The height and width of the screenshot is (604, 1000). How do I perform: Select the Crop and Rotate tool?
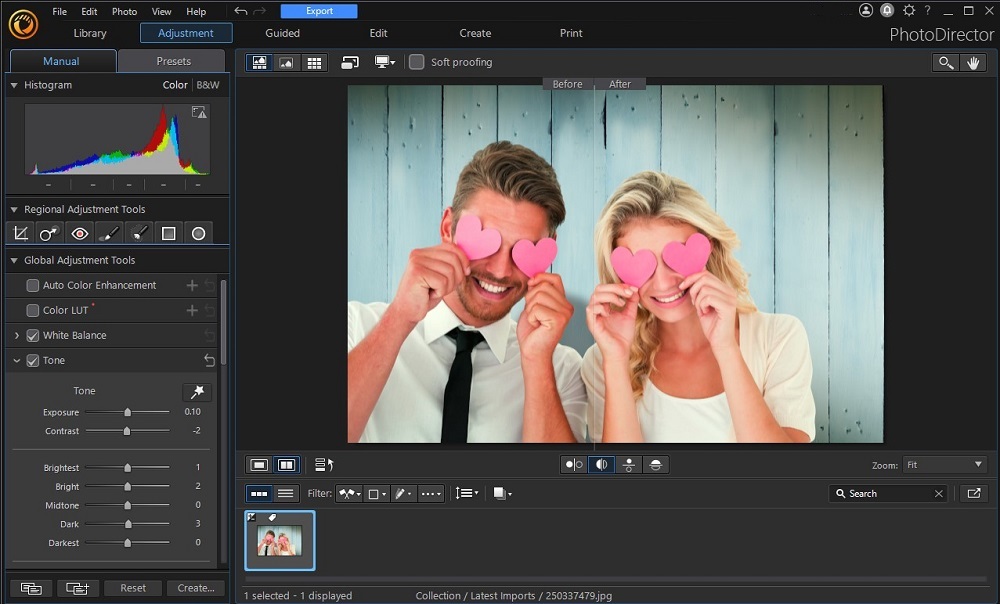(20, 232)
